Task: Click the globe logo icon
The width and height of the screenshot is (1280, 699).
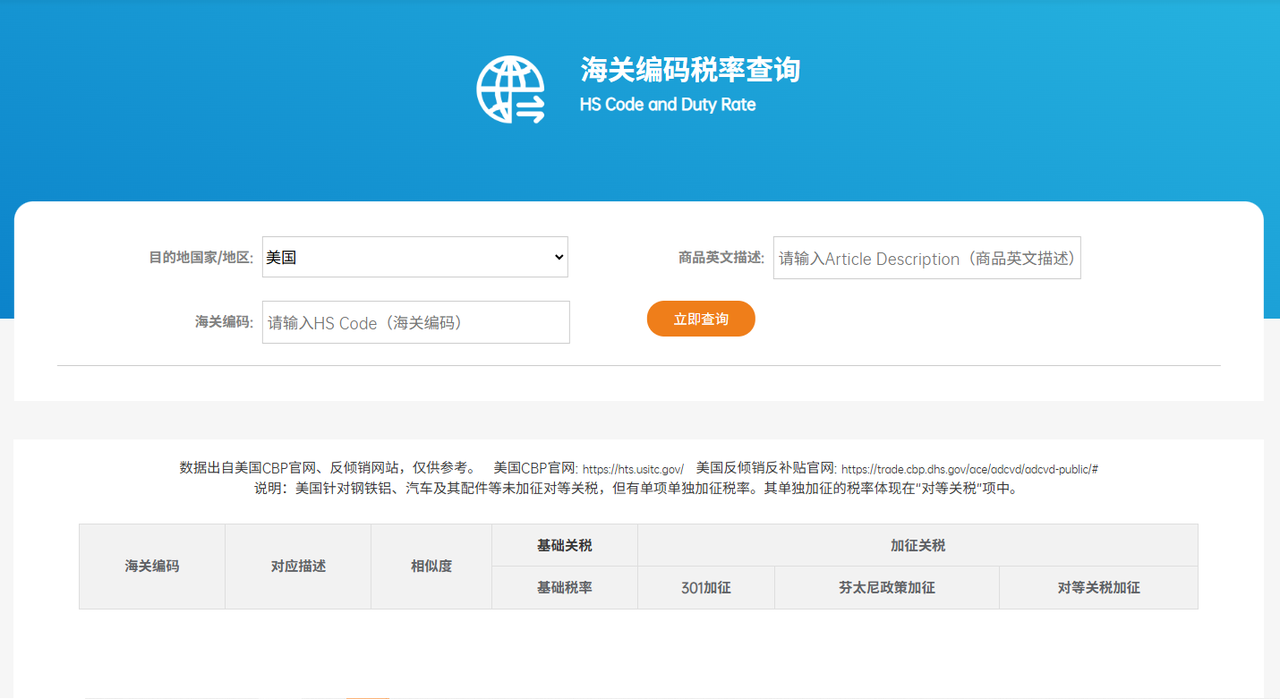Action: click(x=510, y=89)
